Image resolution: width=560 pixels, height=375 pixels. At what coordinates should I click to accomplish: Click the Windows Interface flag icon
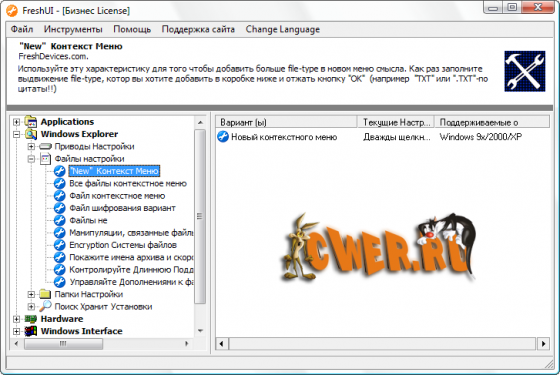pos(31,331)
